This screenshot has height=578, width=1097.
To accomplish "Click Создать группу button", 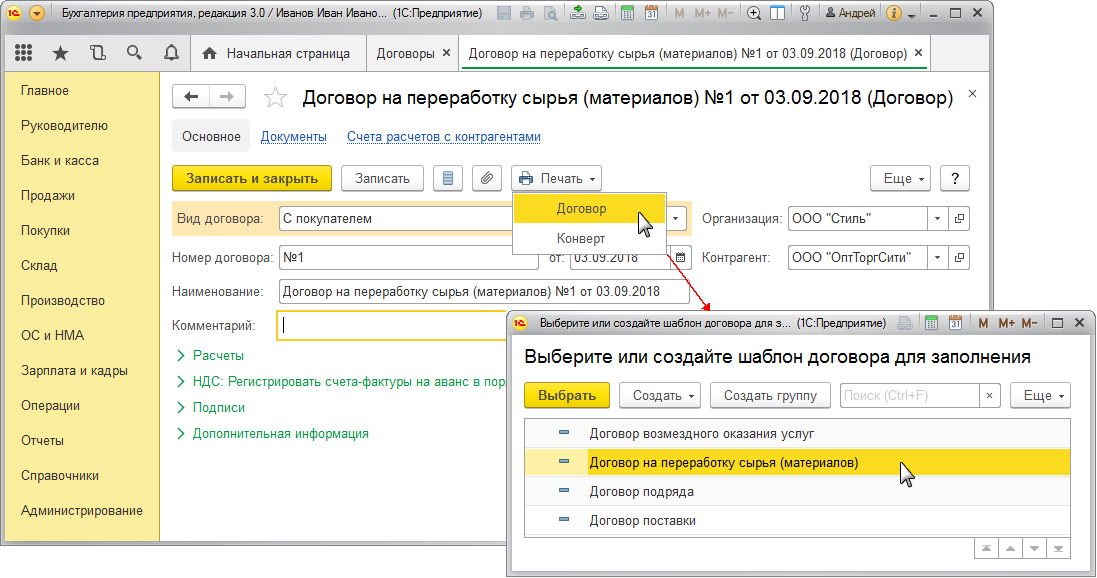I will [770, 395].
